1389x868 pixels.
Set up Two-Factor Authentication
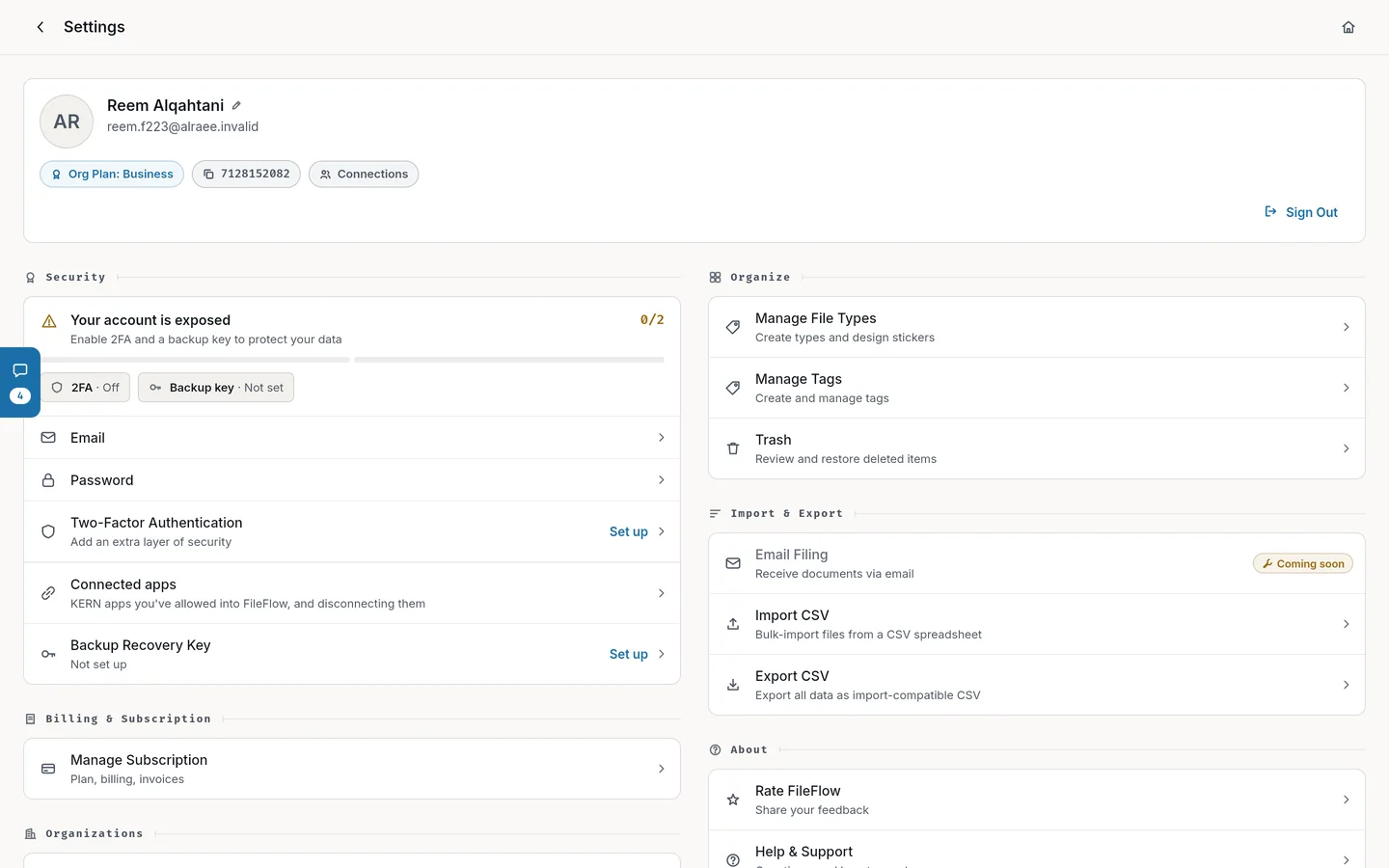tap(629, 531)
